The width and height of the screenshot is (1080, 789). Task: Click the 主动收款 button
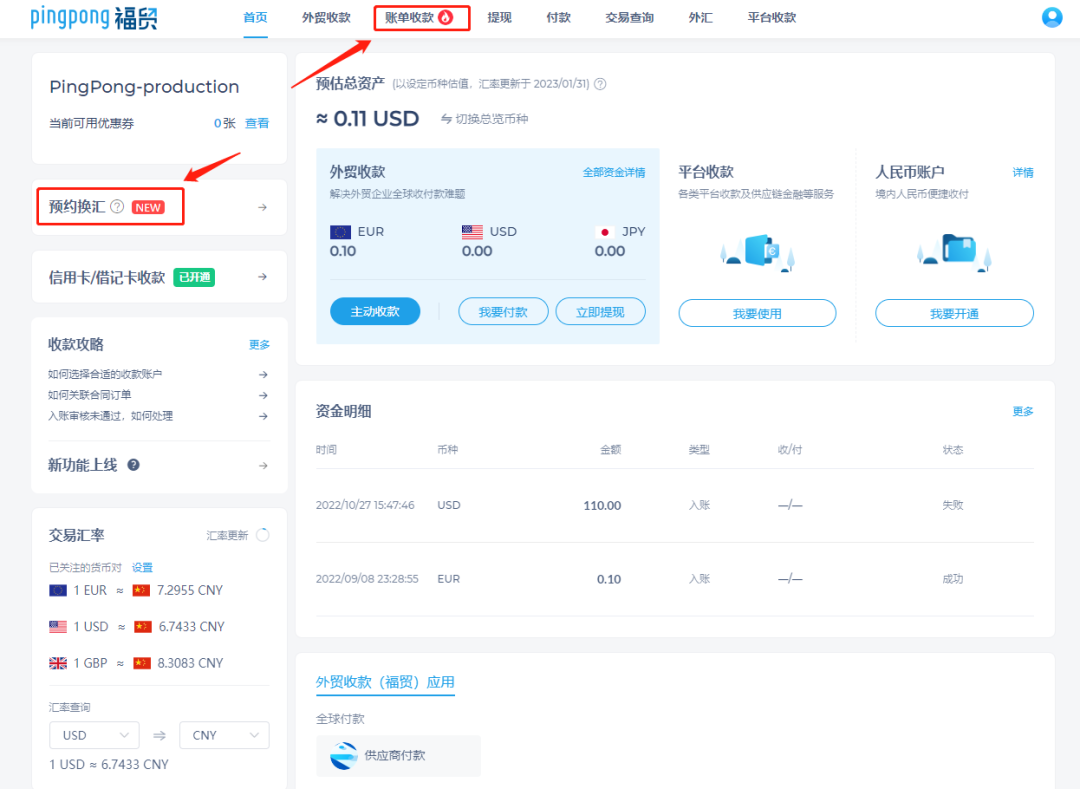click(375, 311)
